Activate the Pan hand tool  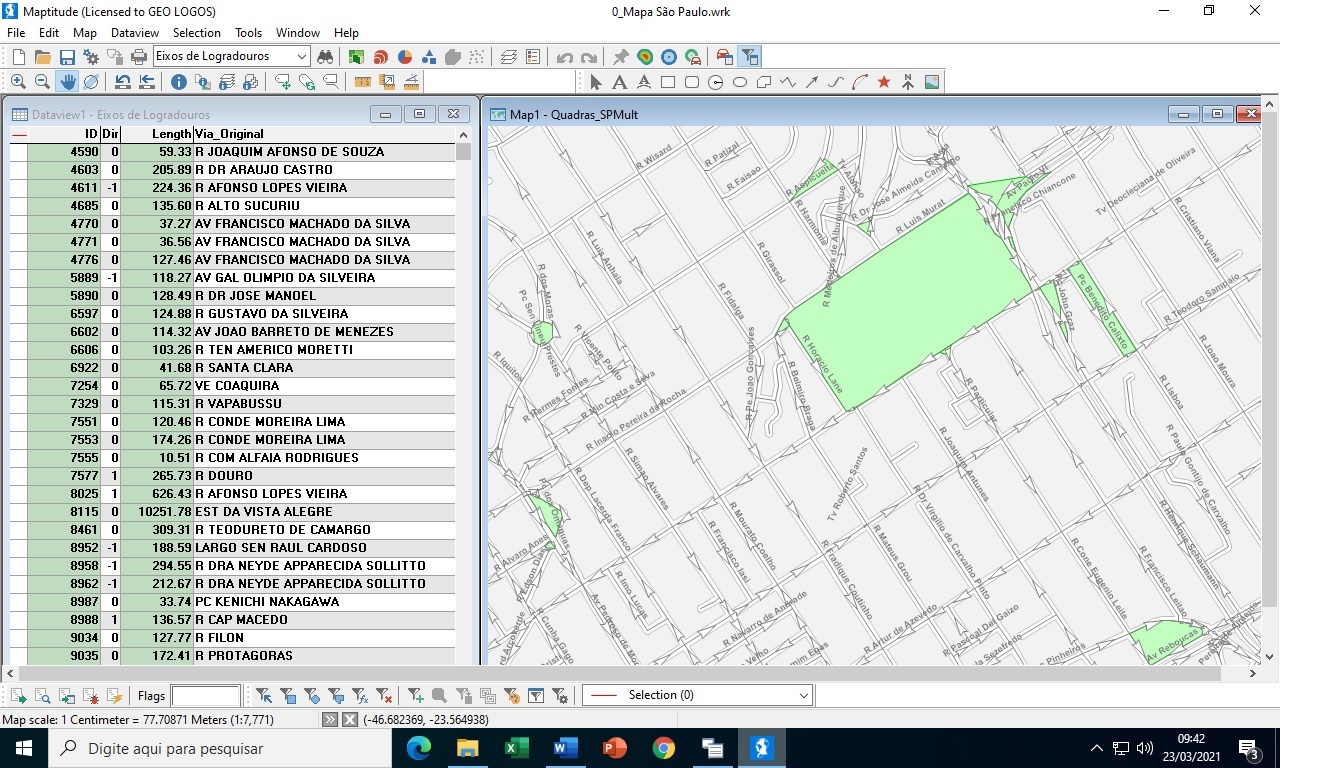pos(67,82)
